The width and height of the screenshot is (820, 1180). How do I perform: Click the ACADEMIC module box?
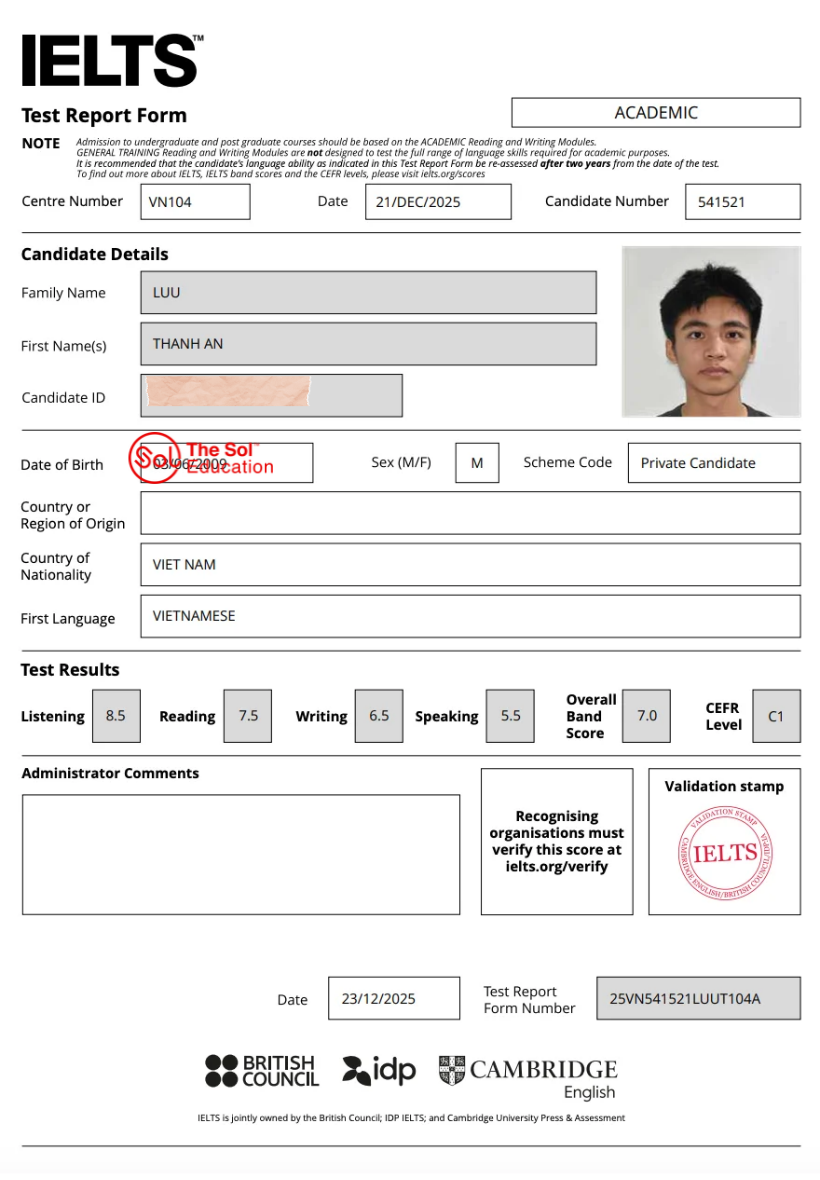(x=656, y=113)
